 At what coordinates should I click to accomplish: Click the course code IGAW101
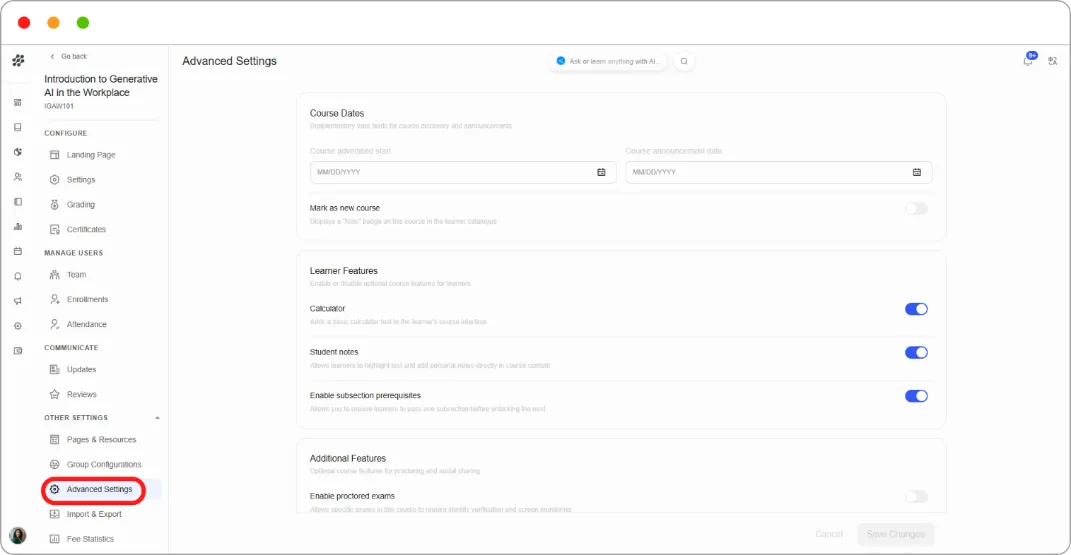pyautogui.click(x=59, y=106)
